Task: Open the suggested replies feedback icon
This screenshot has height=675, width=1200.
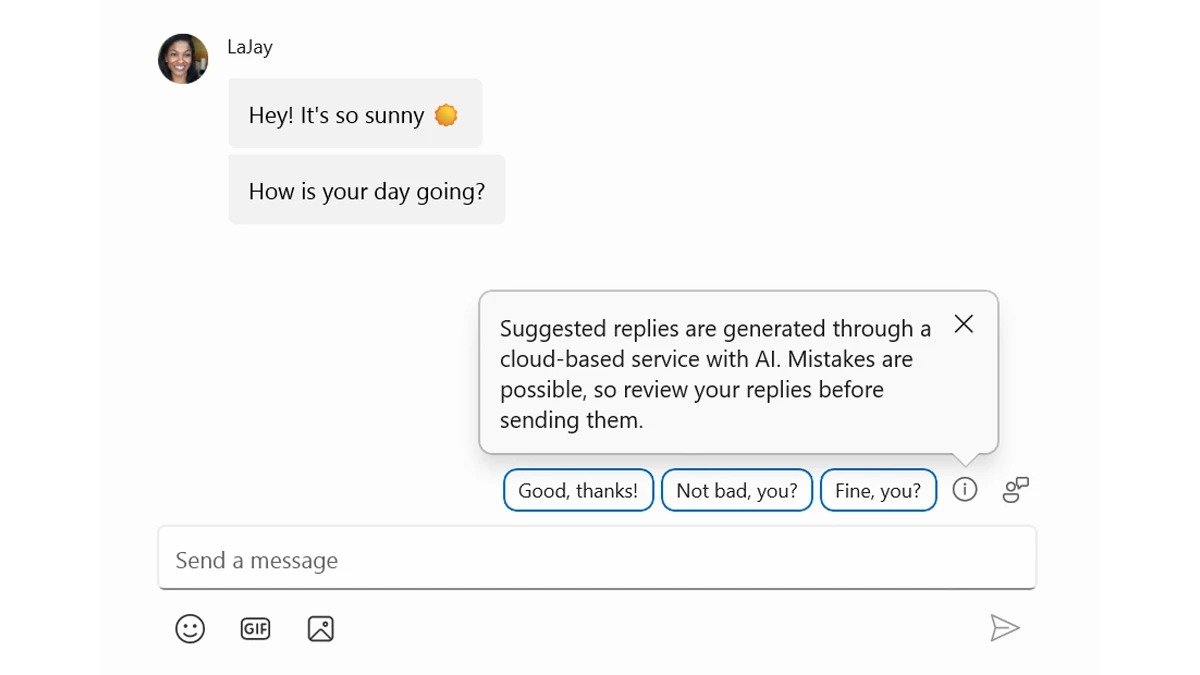Action: click(1016, 490)
